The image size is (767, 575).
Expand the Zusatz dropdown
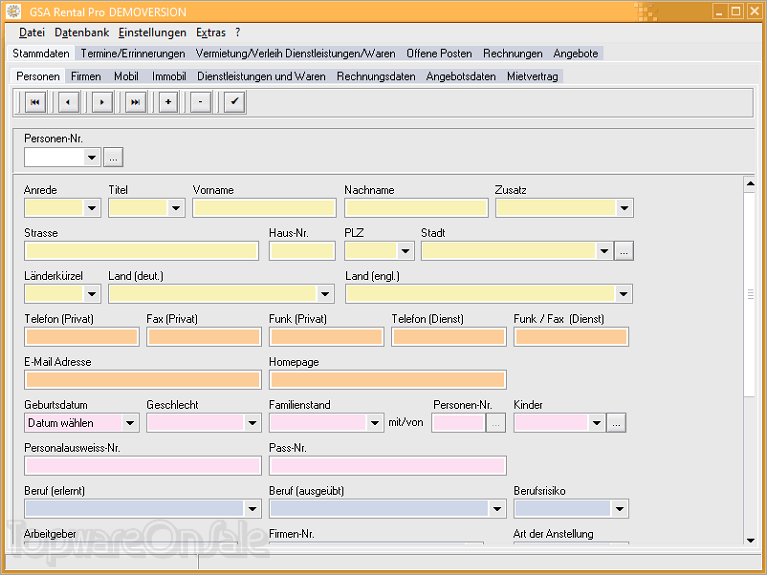tap(624, 208)
